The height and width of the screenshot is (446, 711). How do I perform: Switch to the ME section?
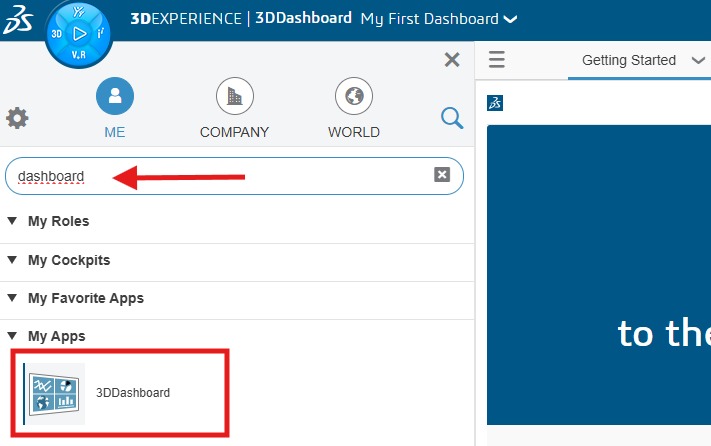[x=115, y=108]
